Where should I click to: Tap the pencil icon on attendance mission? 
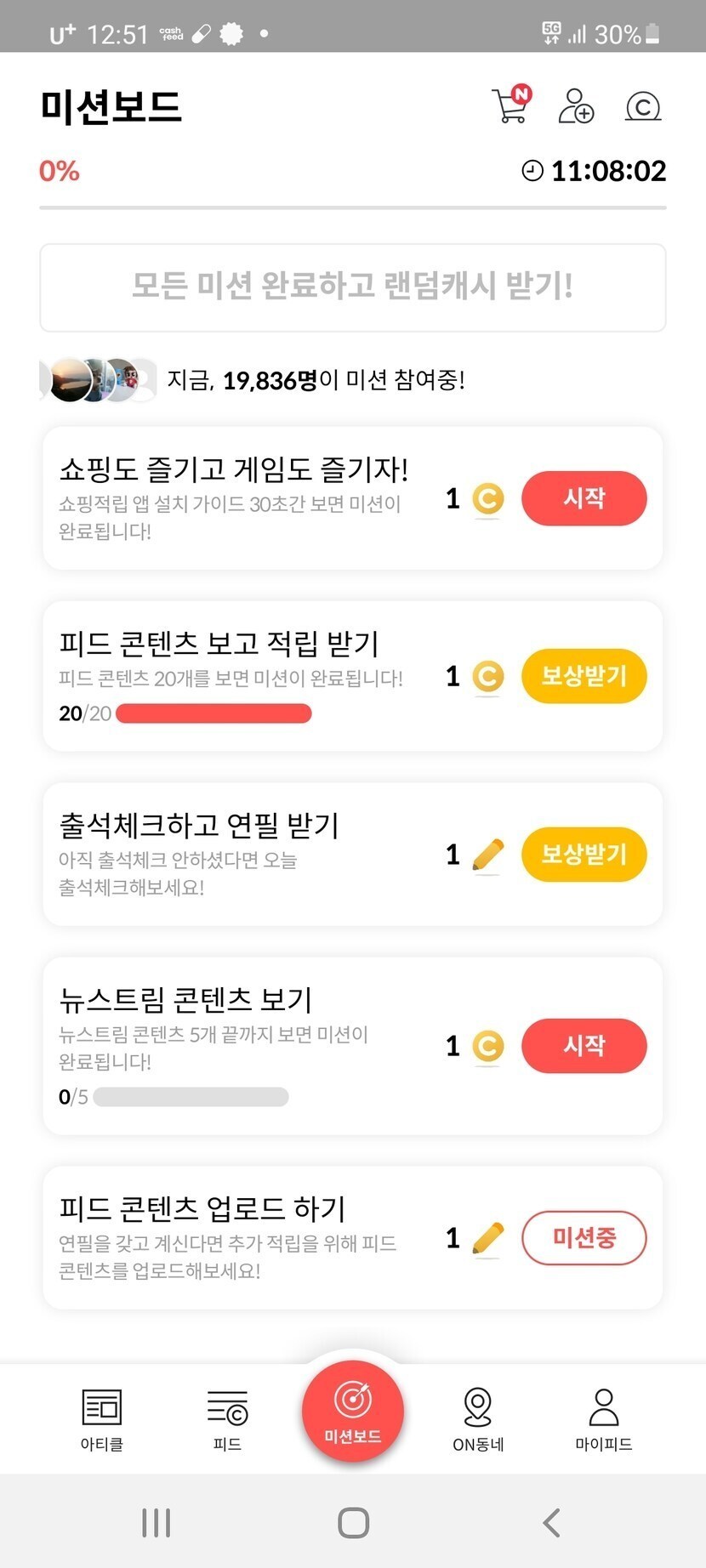(487, 855)
